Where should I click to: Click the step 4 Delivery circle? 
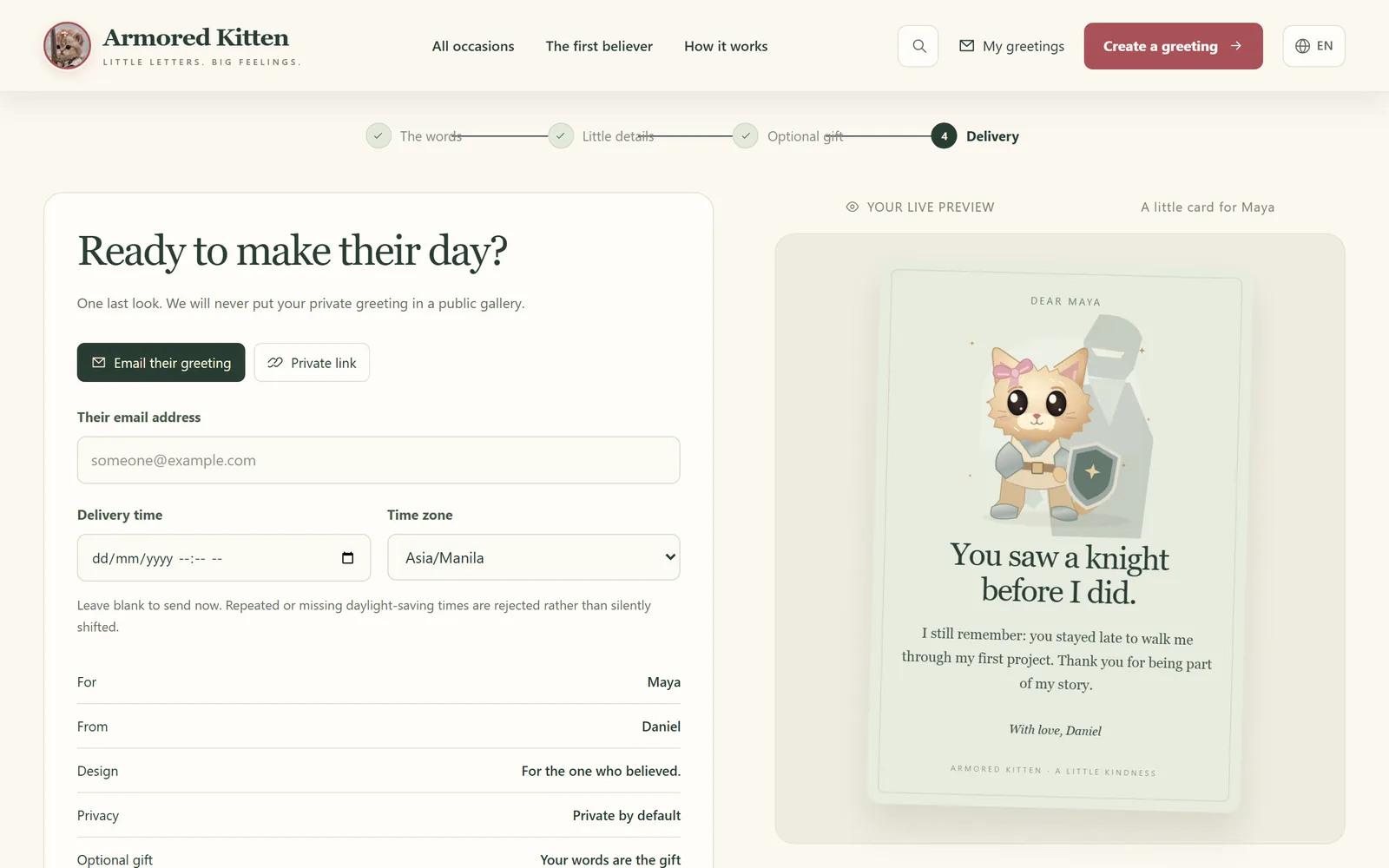944,135
